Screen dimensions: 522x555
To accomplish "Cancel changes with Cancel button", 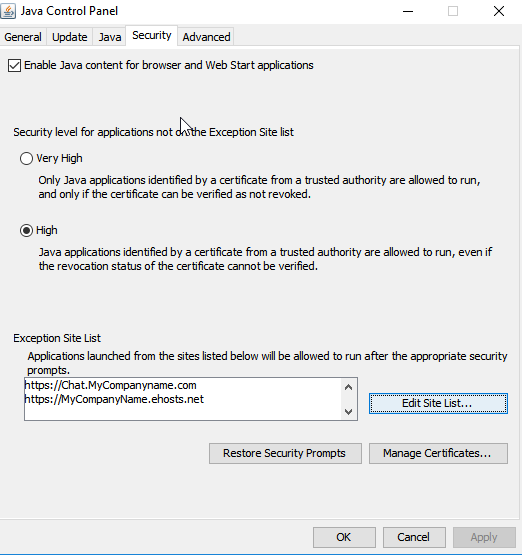I will (414, 537).
